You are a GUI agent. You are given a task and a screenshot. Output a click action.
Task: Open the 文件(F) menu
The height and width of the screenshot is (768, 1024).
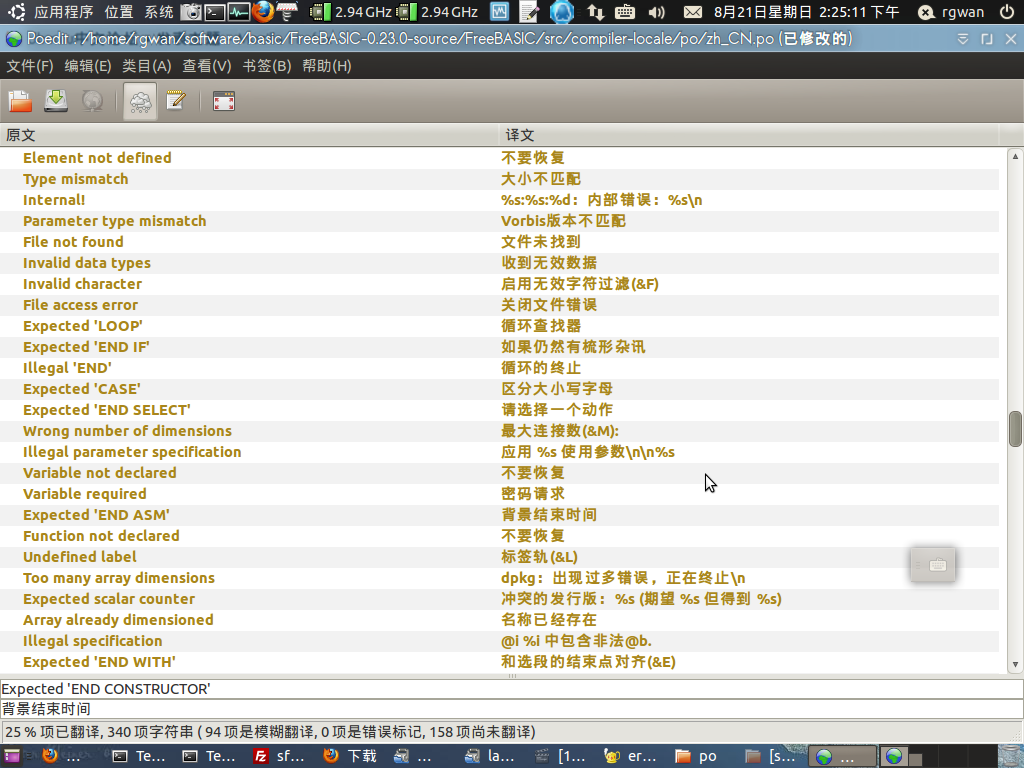29,66
